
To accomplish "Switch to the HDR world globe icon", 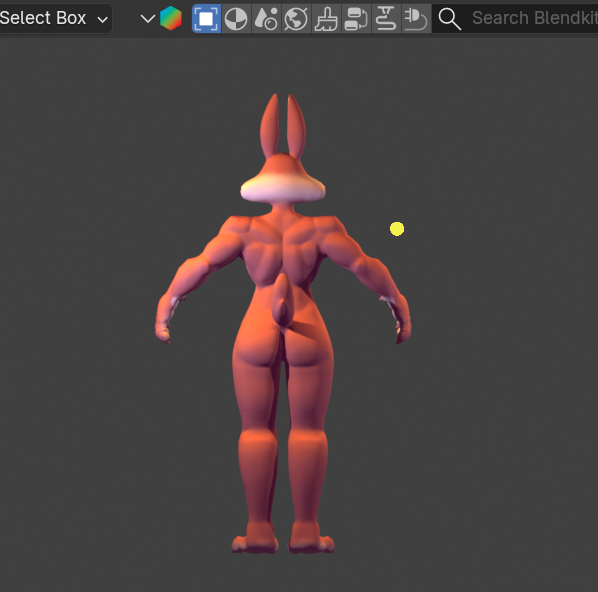I will 296,18.
